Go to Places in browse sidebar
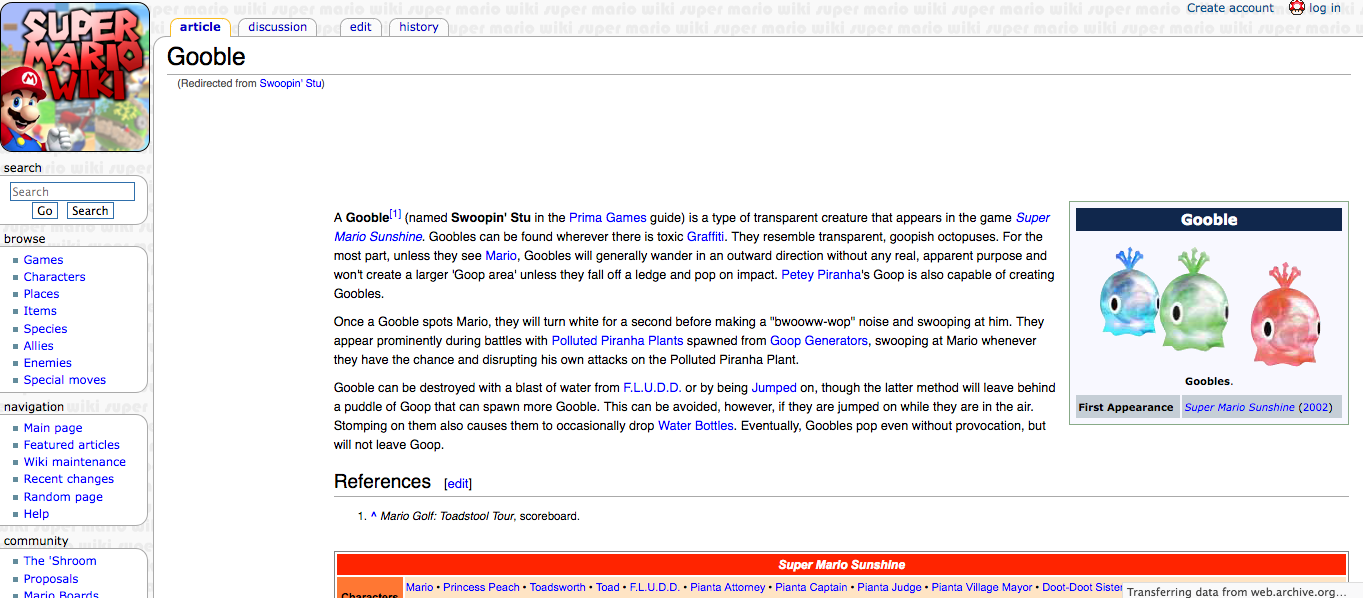The width and height of the screenshot is (1363, 598). [42, 294]
